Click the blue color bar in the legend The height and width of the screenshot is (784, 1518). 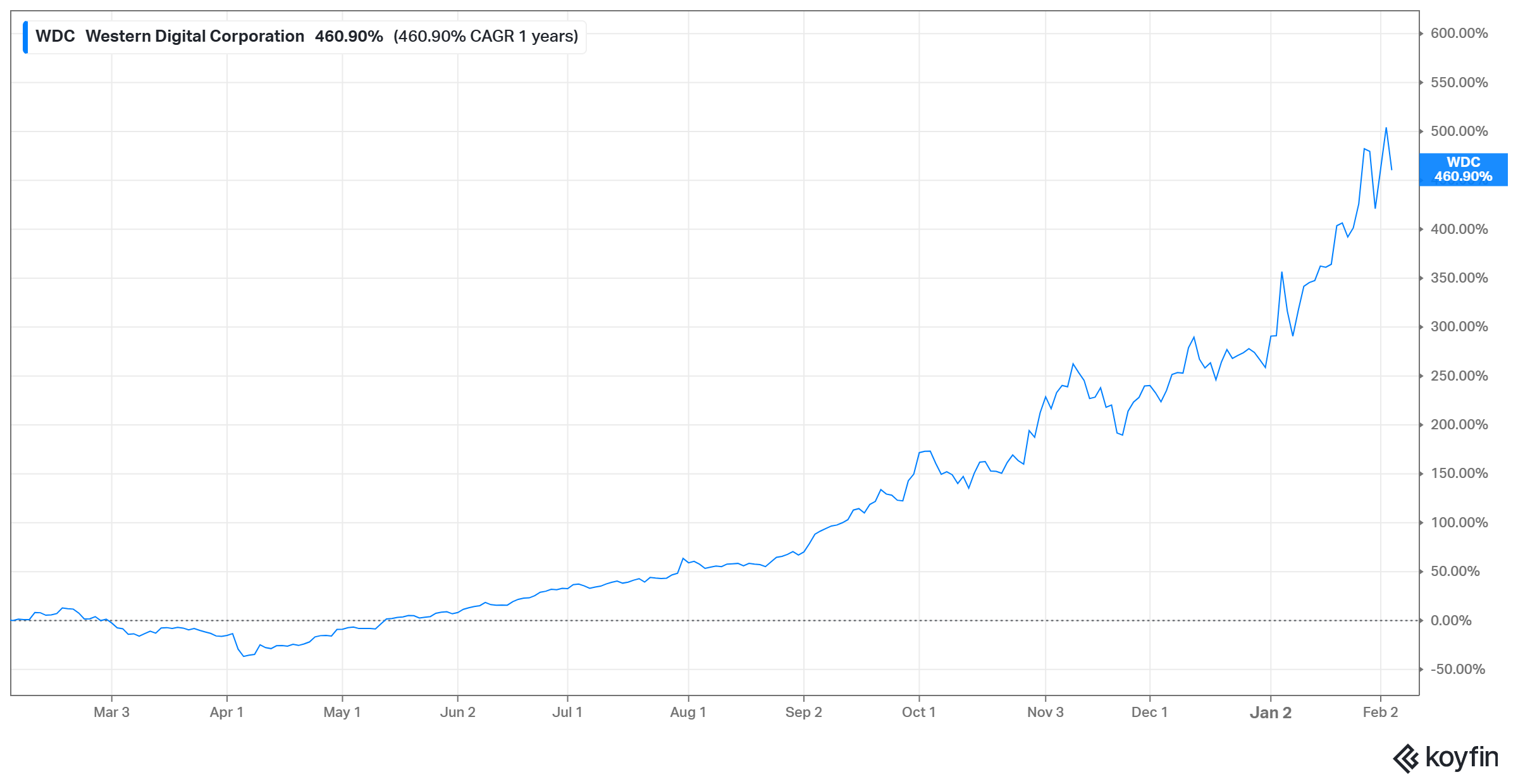coord(25,37)
